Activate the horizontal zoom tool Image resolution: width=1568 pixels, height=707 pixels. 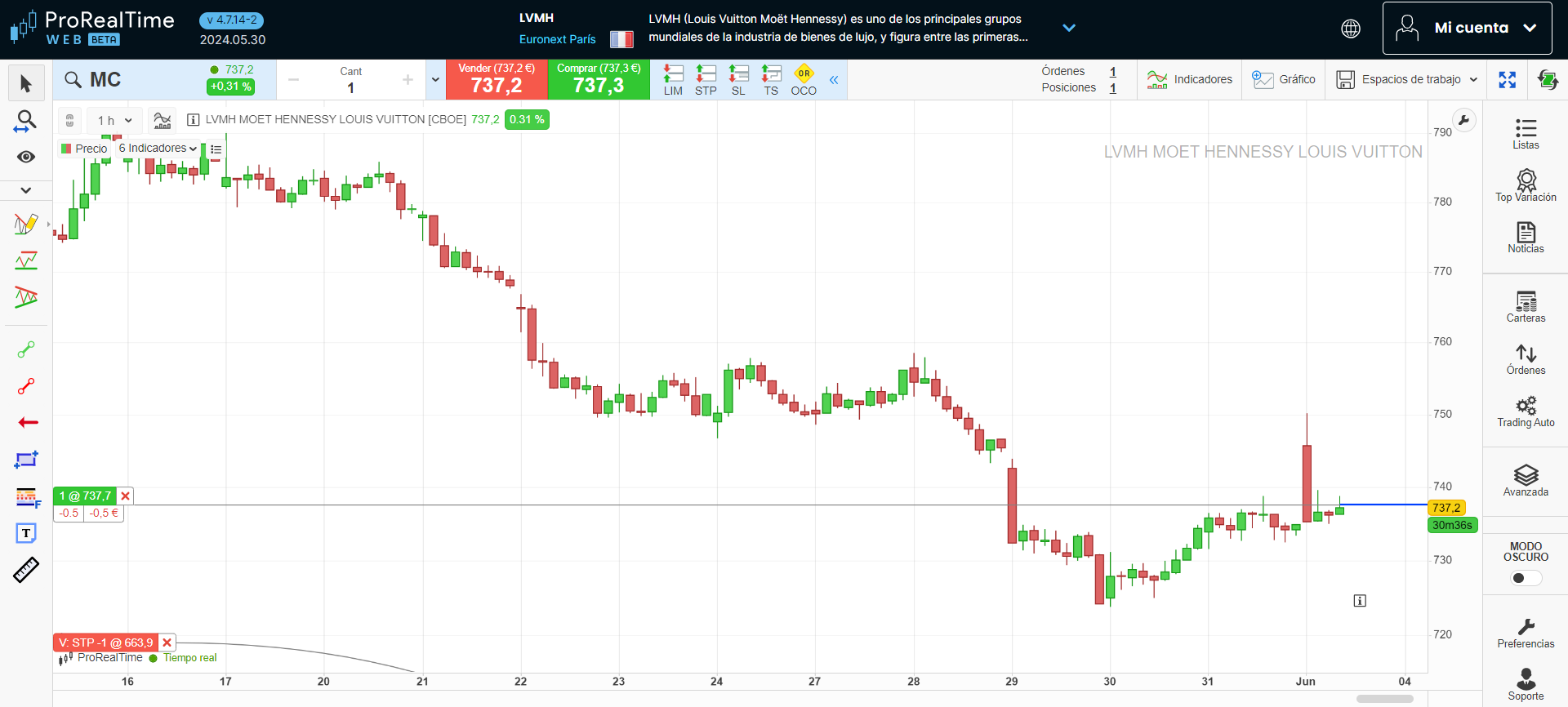point(26,122)
